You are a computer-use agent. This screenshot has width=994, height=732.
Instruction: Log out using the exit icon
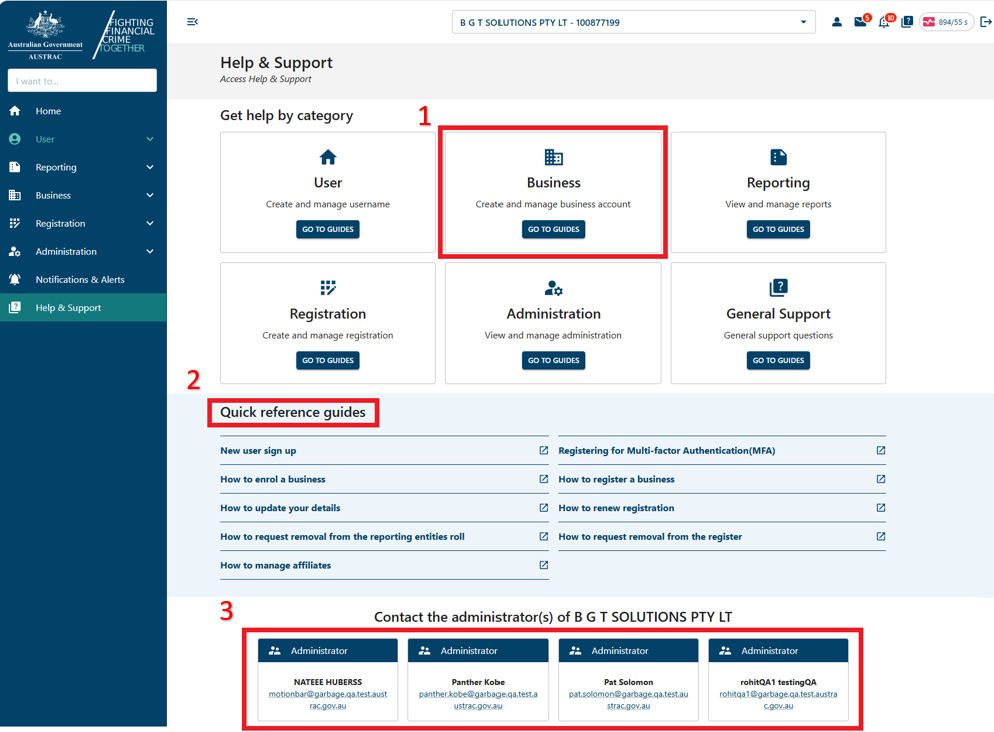(x=981, y=20)
